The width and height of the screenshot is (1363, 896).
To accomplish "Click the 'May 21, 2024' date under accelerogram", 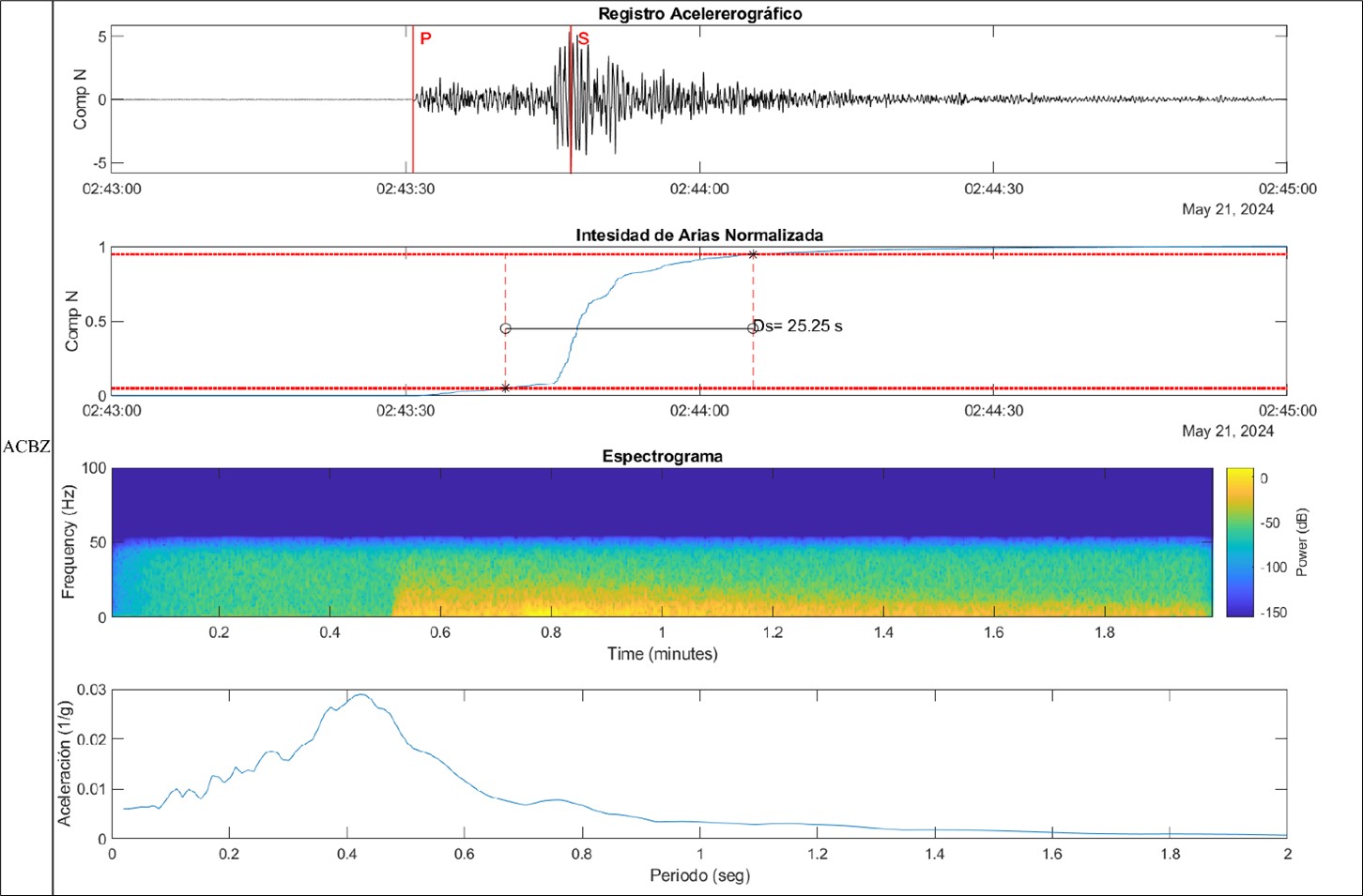I will click(x=1228, y=209).
